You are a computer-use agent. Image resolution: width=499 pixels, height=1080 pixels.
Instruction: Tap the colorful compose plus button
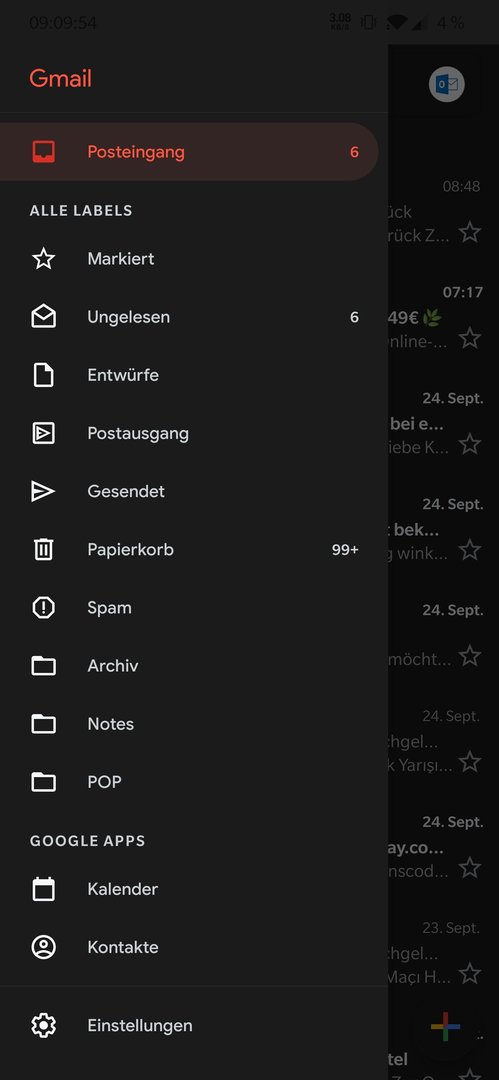click(x=445, y=1027)
